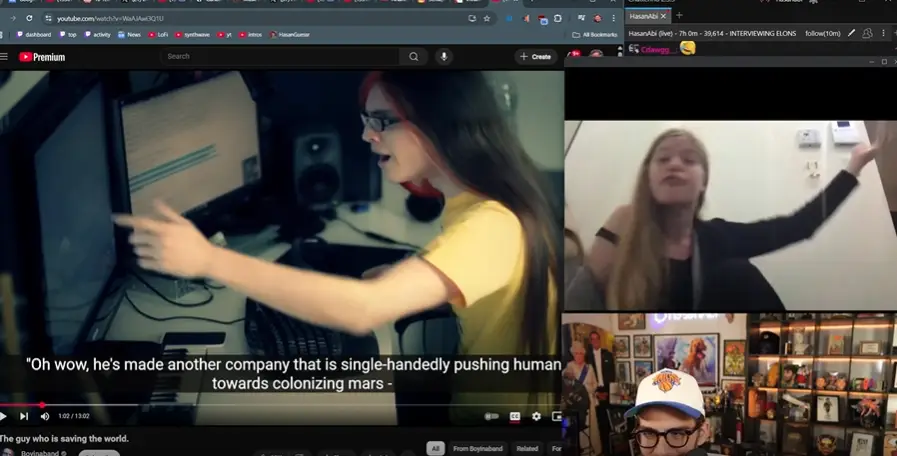Open the All Bookmarks folder

tap(594, 35)
